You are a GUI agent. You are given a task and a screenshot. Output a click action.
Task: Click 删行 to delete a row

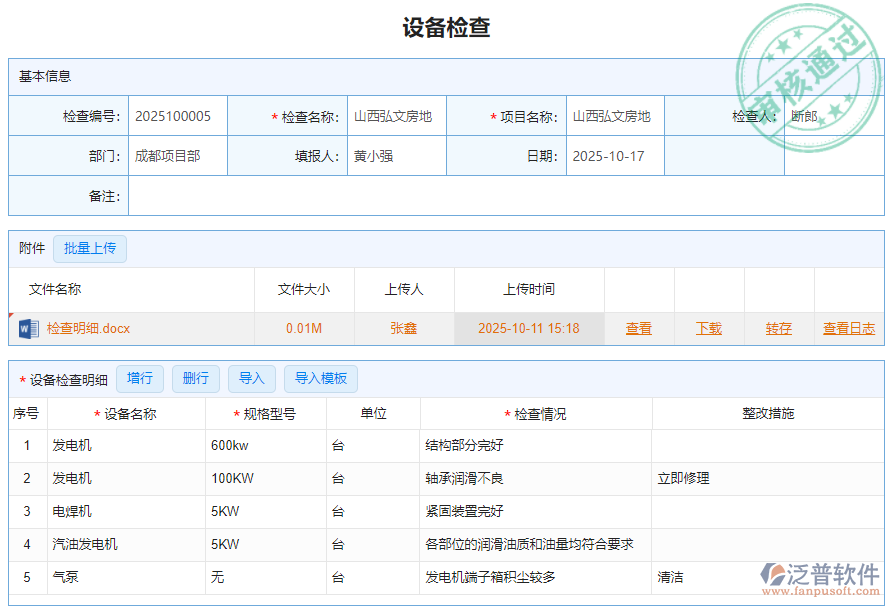coord(195,378)
